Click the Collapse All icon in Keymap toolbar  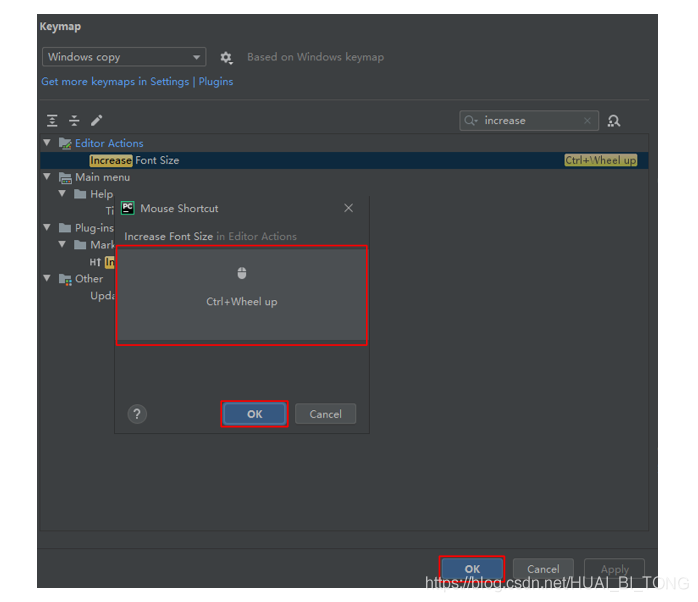[74, 120]
